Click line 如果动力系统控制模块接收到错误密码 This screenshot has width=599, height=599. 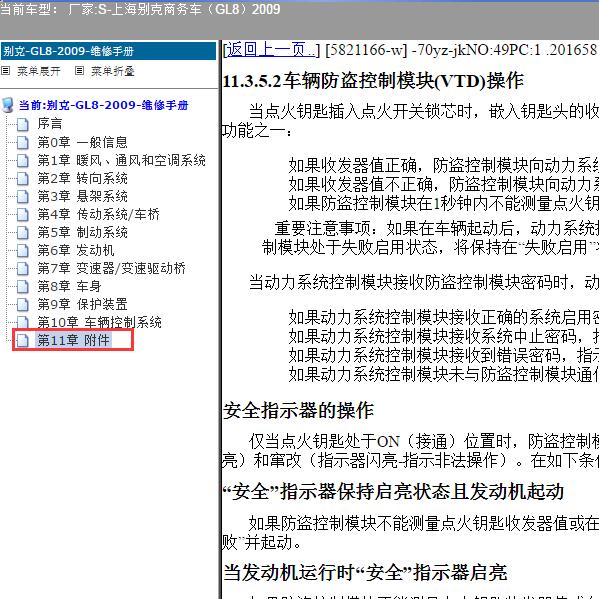[444, 355]
